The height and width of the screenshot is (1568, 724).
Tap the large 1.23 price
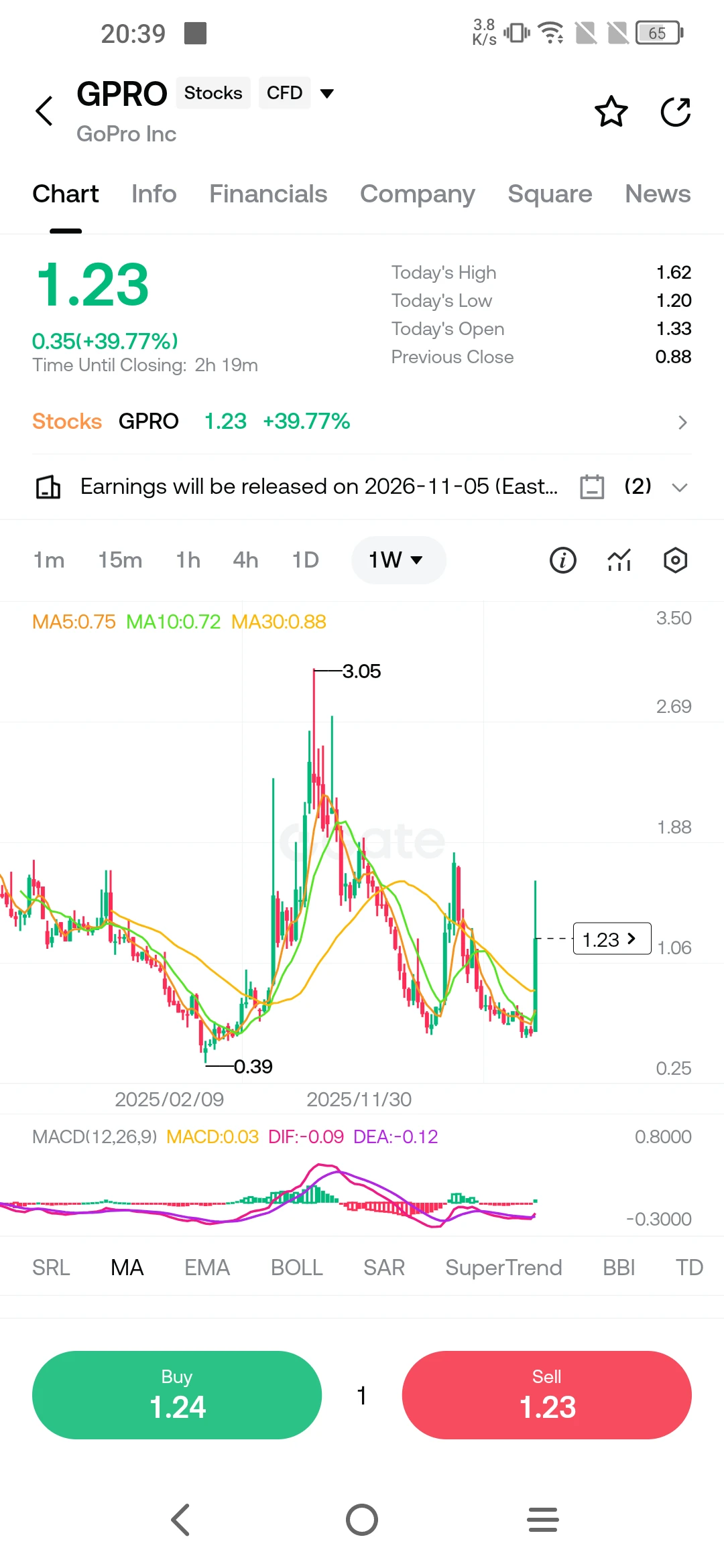(93, 285)
